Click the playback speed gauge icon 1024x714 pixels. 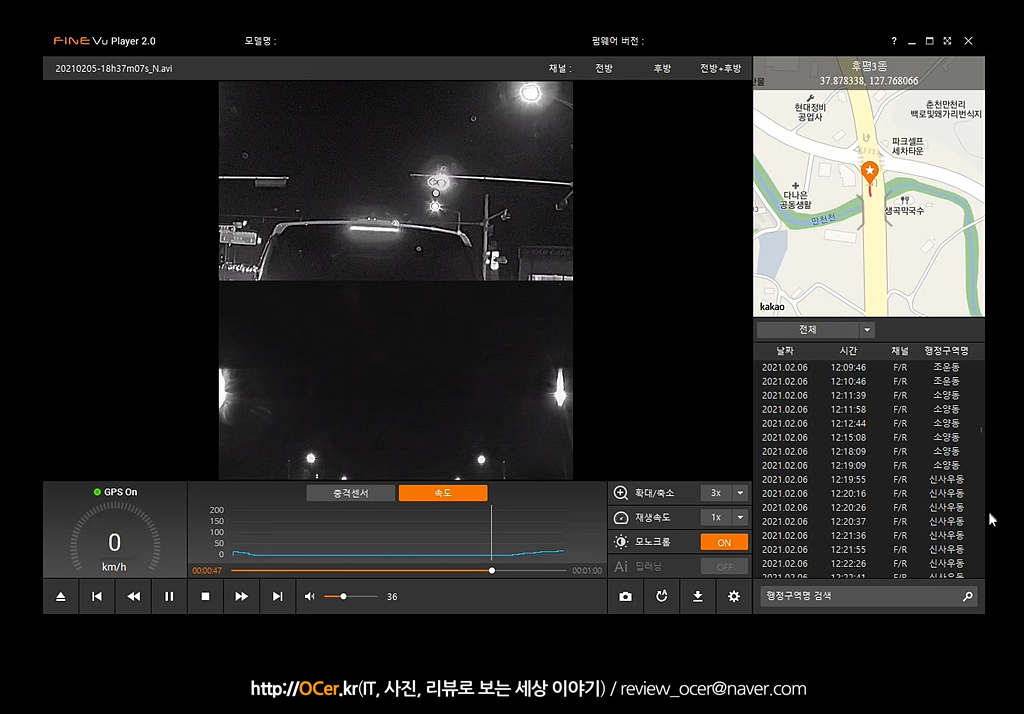pyautogui.click(x=621, y=517)
